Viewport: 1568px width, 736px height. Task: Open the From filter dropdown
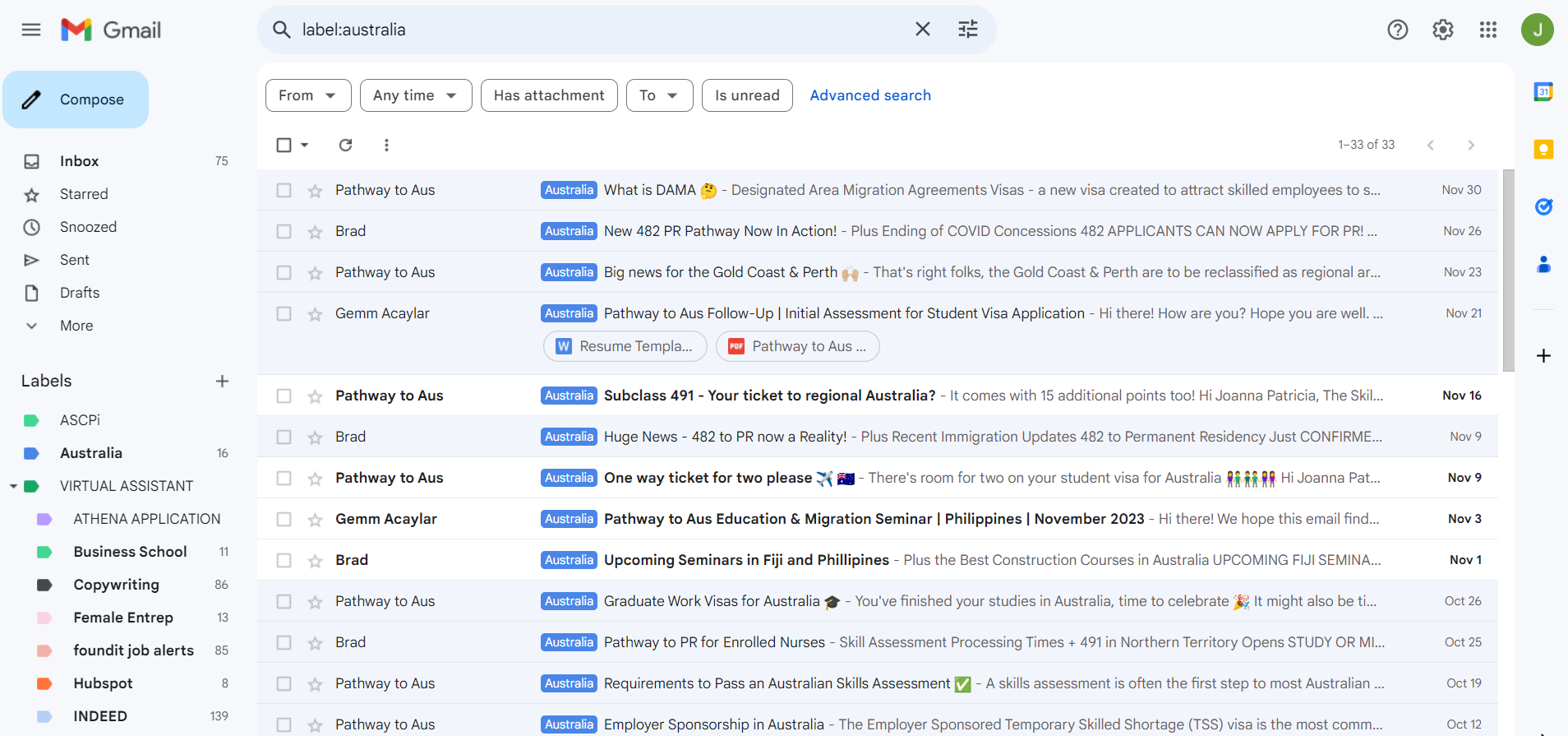click(308, 95)
